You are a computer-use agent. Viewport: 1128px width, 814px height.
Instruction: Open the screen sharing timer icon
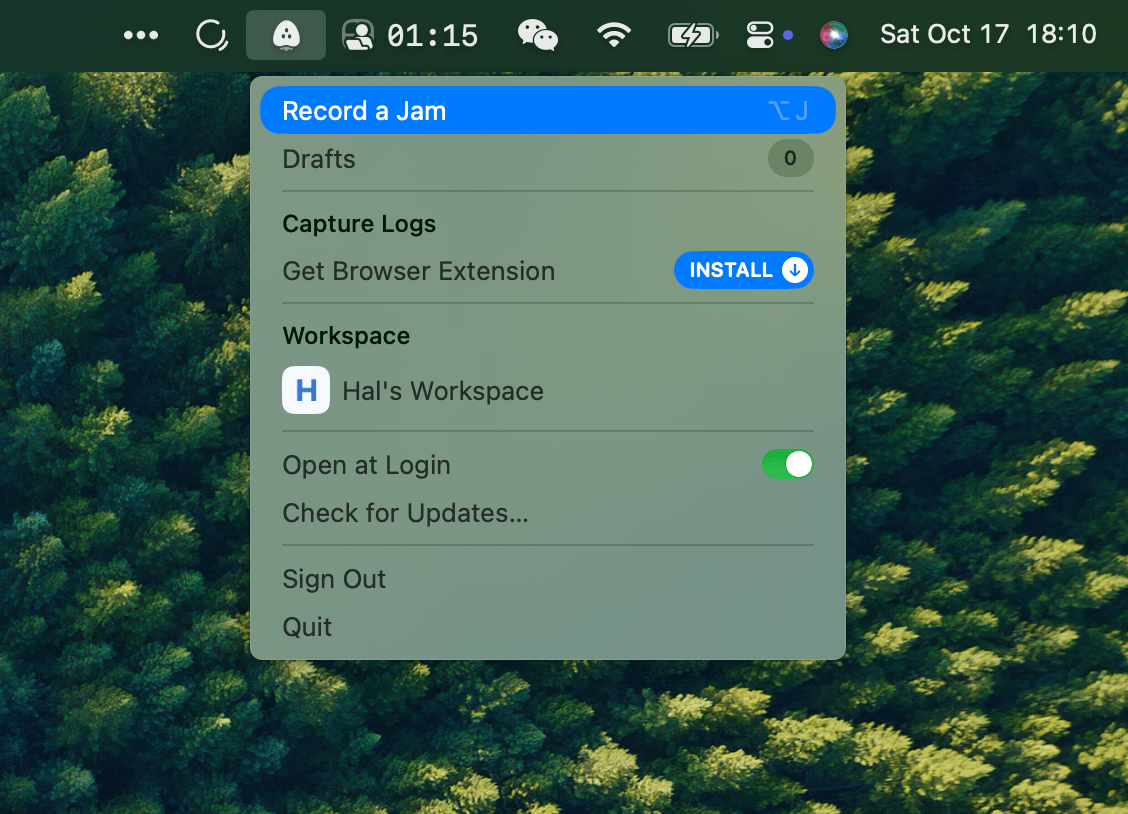click(x=358, y=35)
